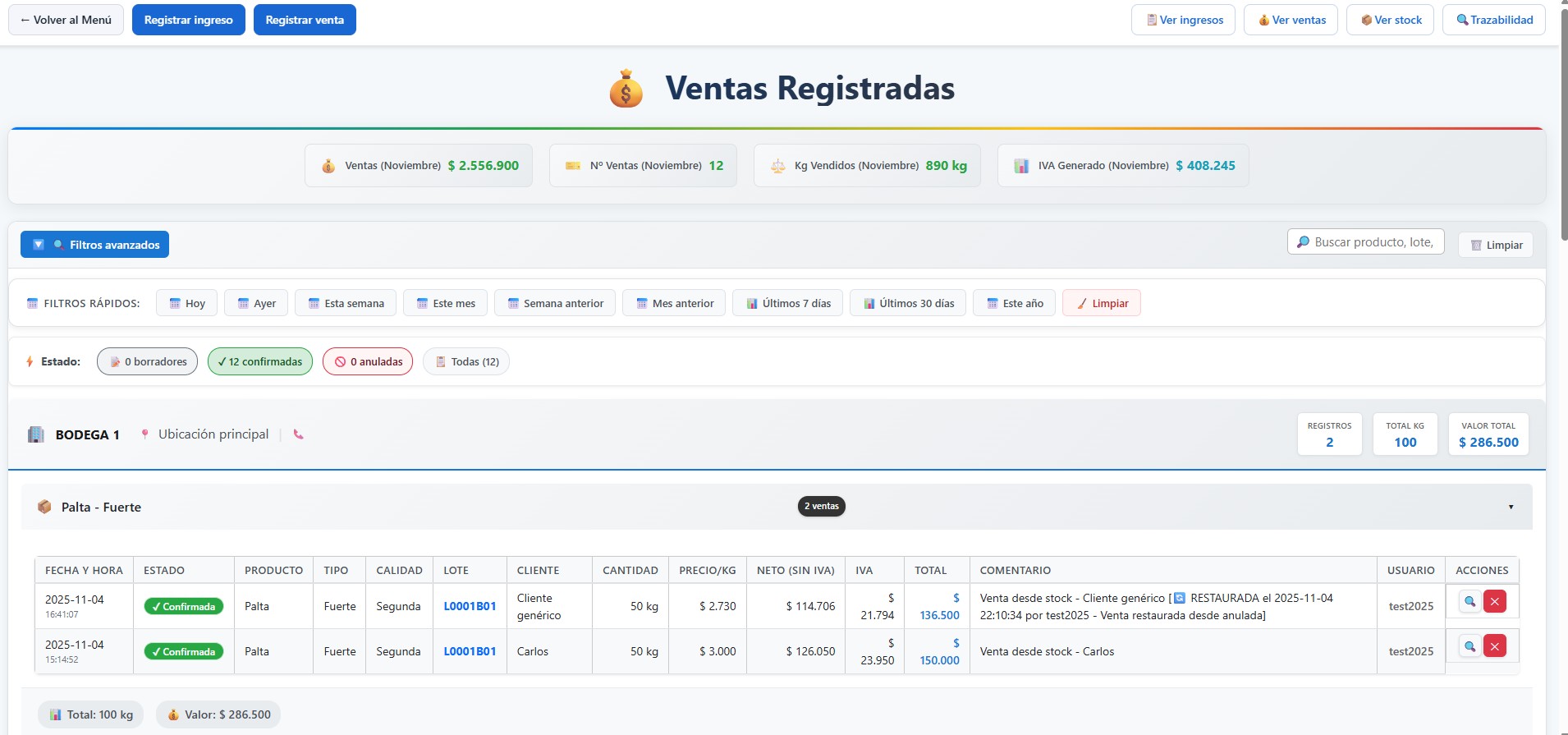Click the magnifier view icon for Carlos sale

(x=1469, y=646)
